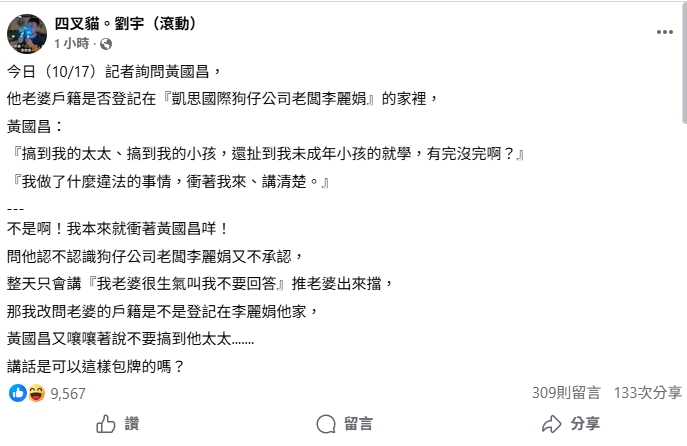Viewport: 687px width, 446px height.
Task: Click the blue thumbs-up reaction icon
Action: [17, 393]
